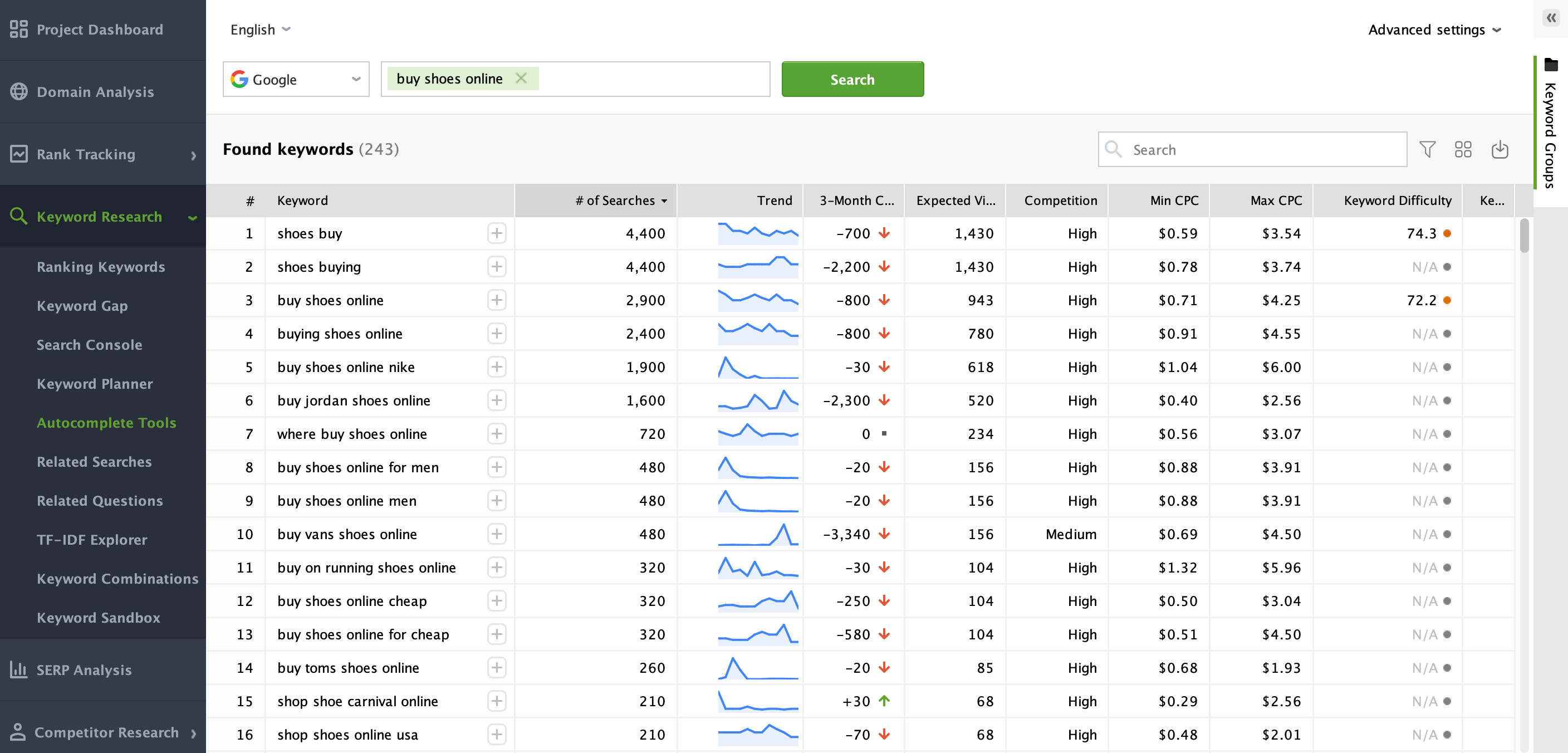Switch to the grid view icon
Image resolution: width=1568 pixels, height=753 pixels.
(1463, 149)
